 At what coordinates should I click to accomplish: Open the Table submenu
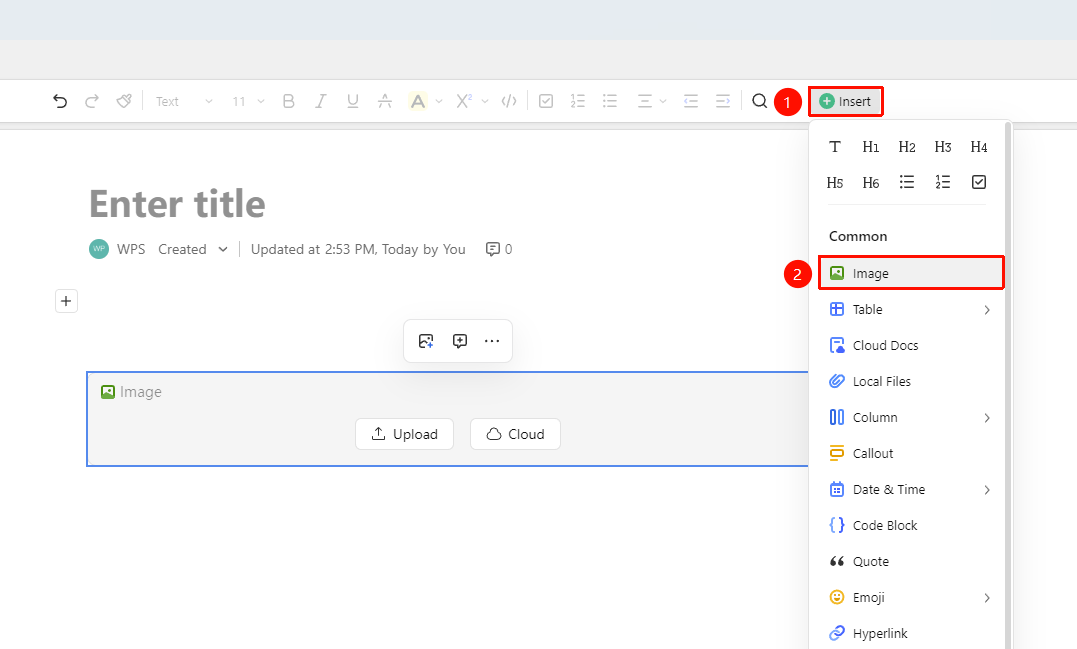[911, 310]
